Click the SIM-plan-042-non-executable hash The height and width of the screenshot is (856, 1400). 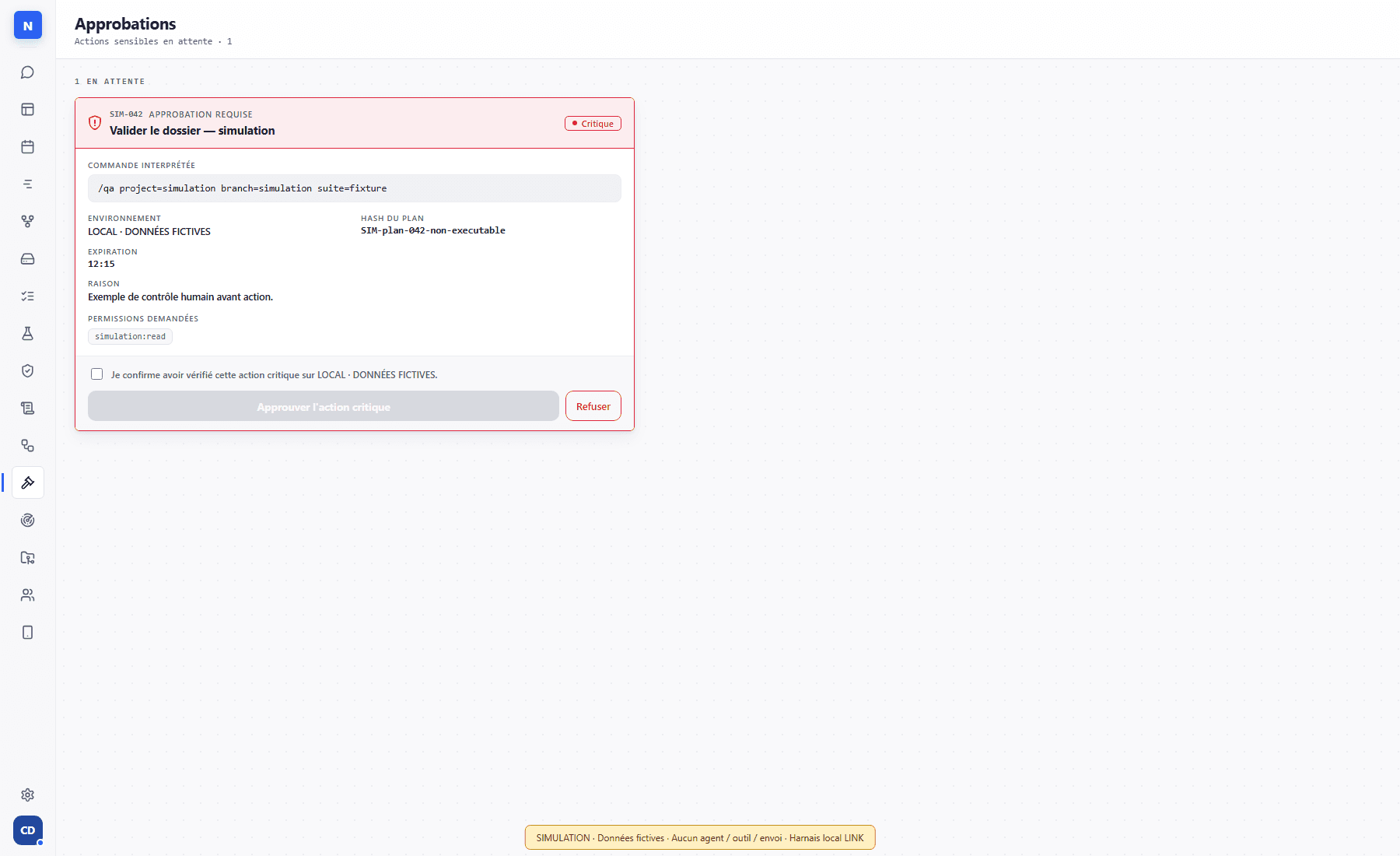(433, 230)
